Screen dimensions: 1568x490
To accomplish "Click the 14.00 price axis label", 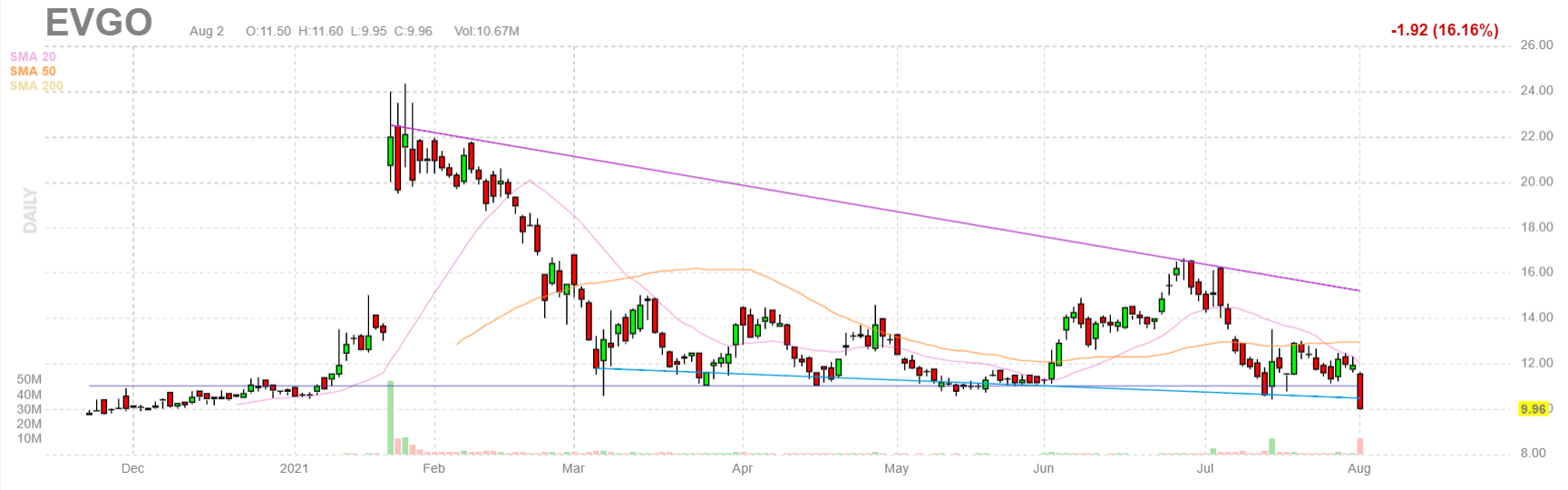I will pos(1536,317).
